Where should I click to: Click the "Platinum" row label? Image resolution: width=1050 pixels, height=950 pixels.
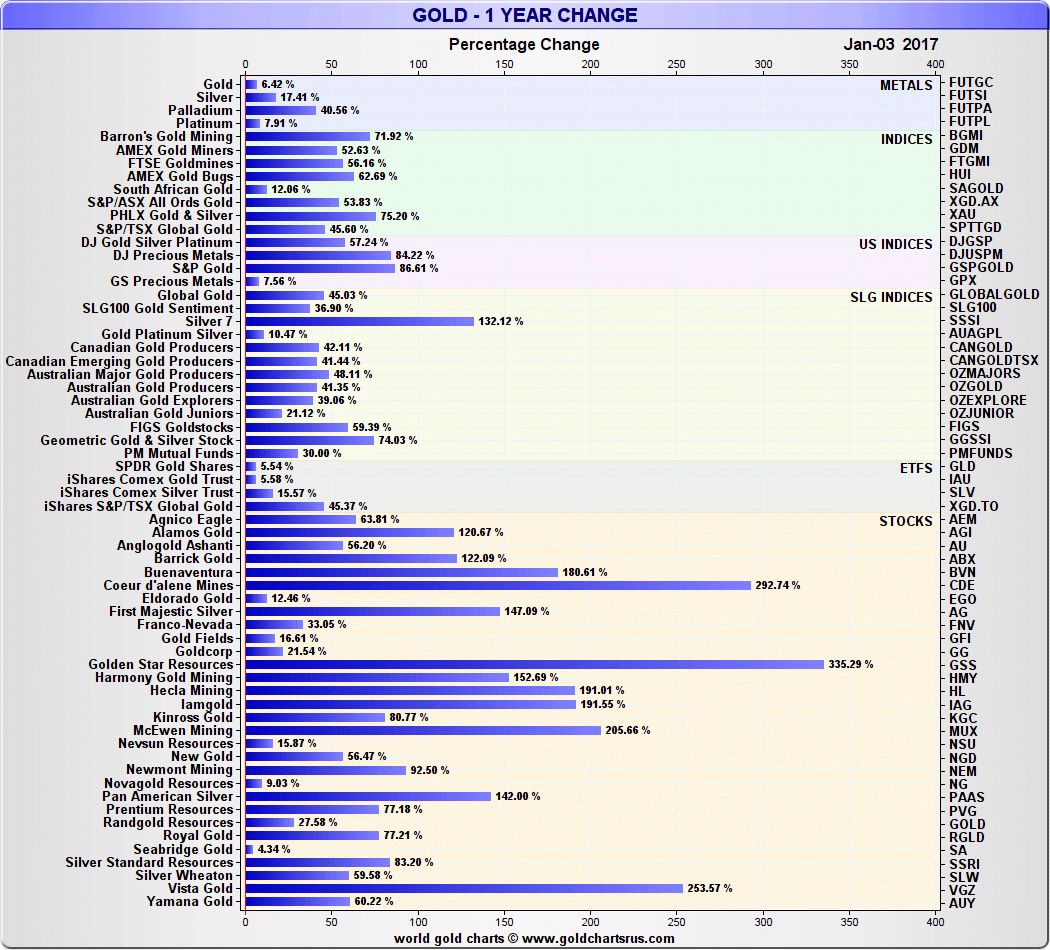click(x=204, y=123)
